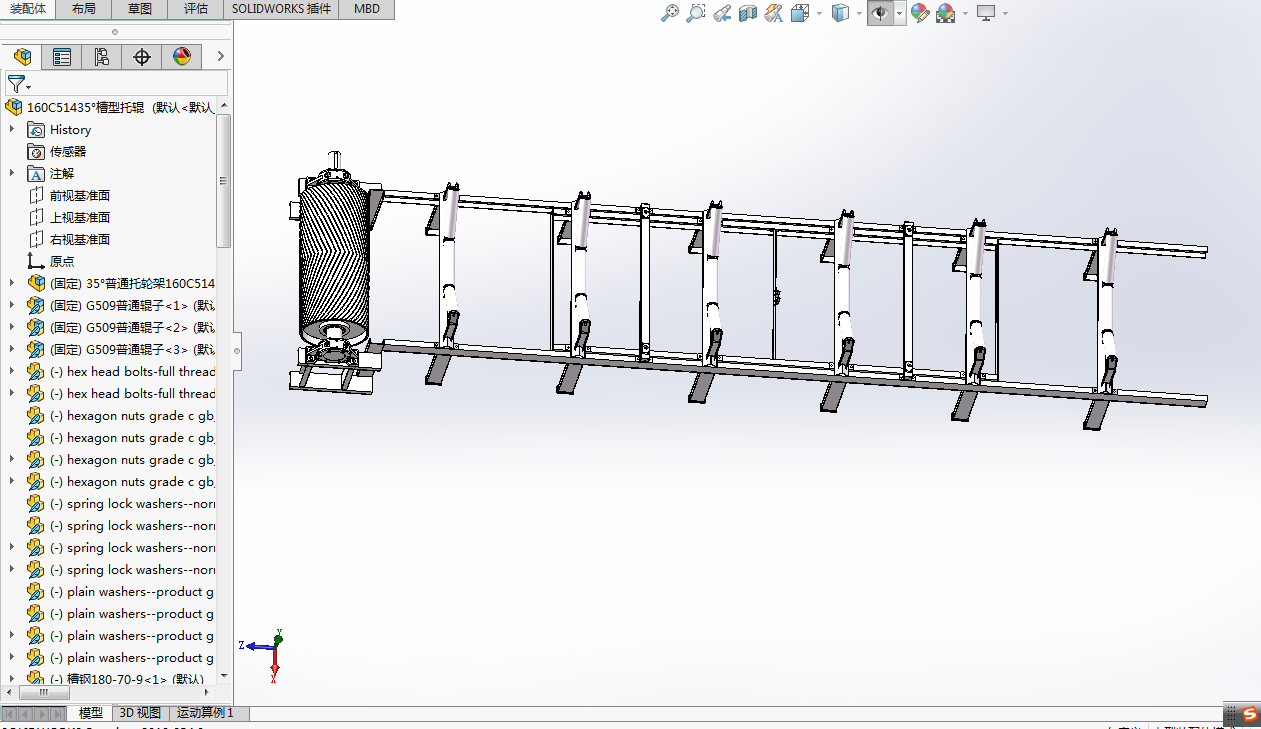Switch to the 评估 ribbon tab
This screenshot has height=729, width=1261.
[x=196, y=9]
